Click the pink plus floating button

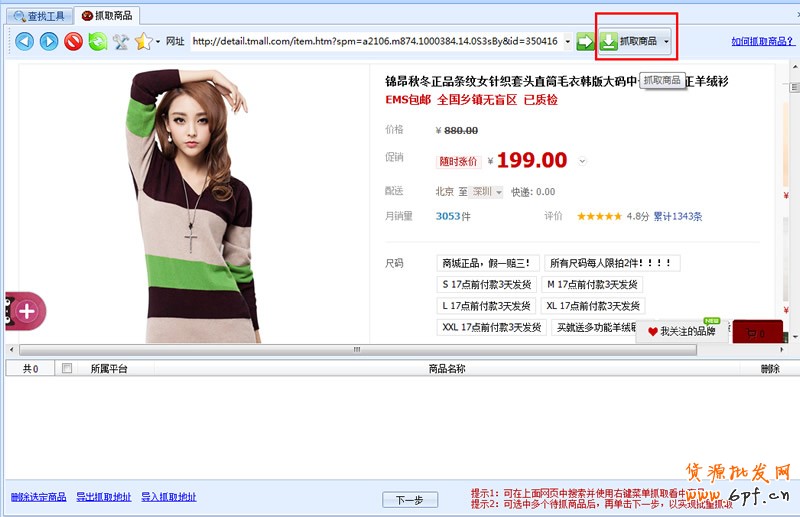tap(26, 312)
